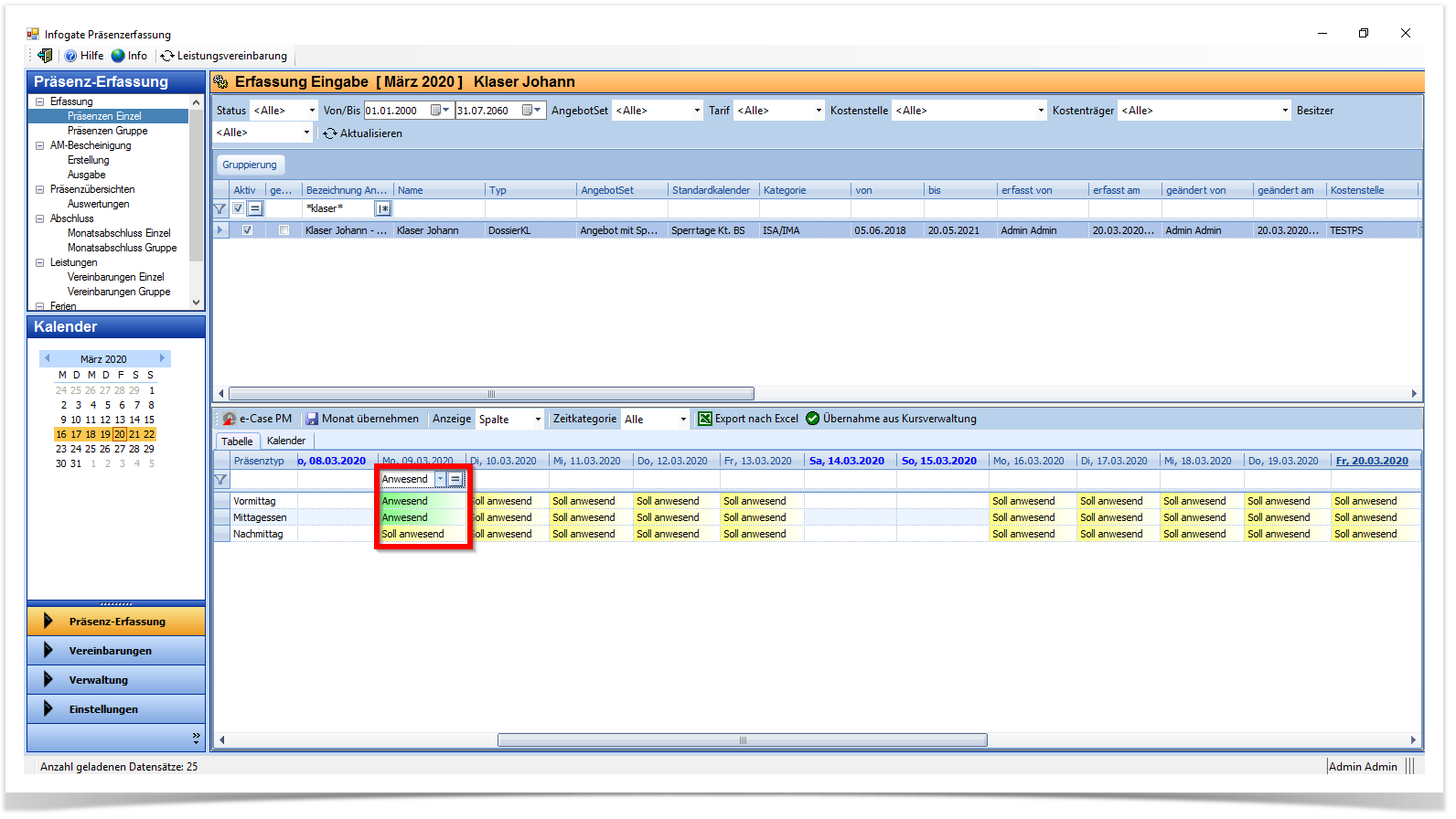This screenshot has width=1456, height=819.
Task: Click Übernahme aus Kursverwaltung button
Action: pyautogui.click(x=891, y=419)
